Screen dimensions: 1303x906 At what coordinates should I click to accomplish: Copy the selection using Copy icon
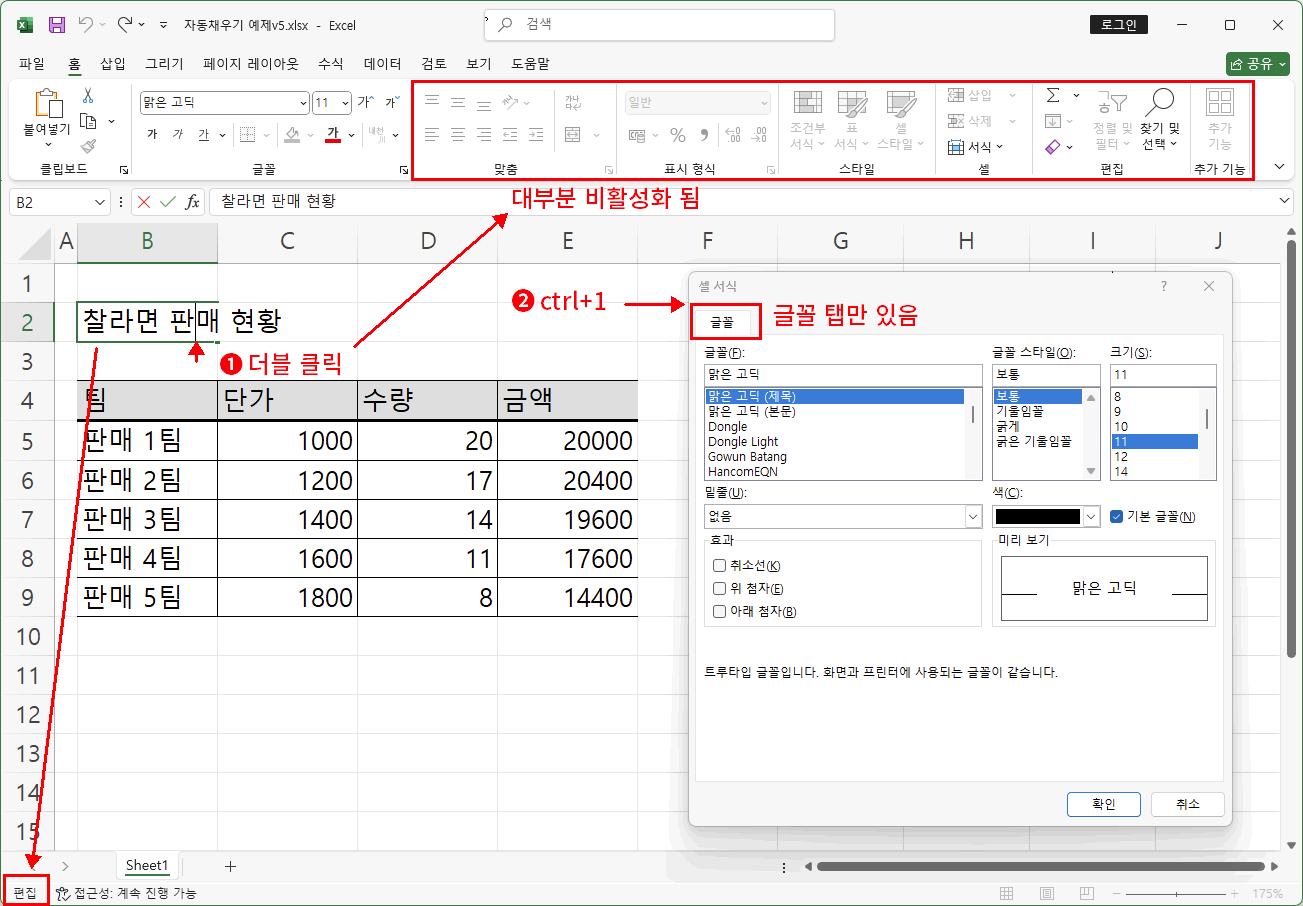coord(88,121)
